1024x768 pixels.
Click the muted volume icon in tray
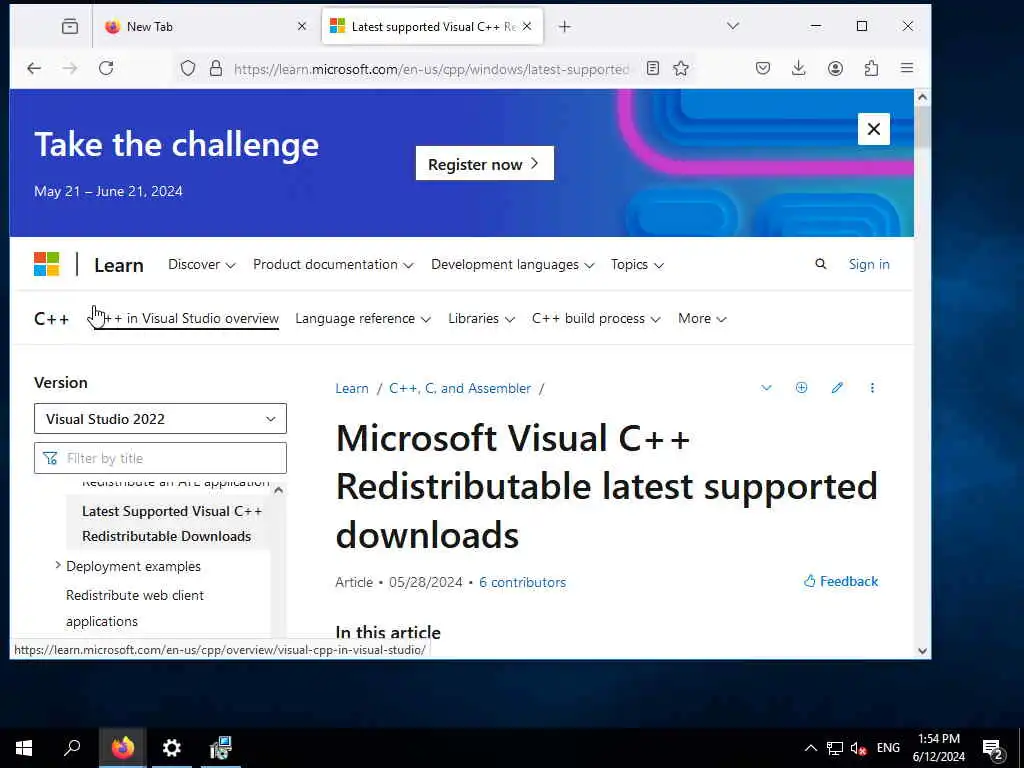[x=858, y=748]
